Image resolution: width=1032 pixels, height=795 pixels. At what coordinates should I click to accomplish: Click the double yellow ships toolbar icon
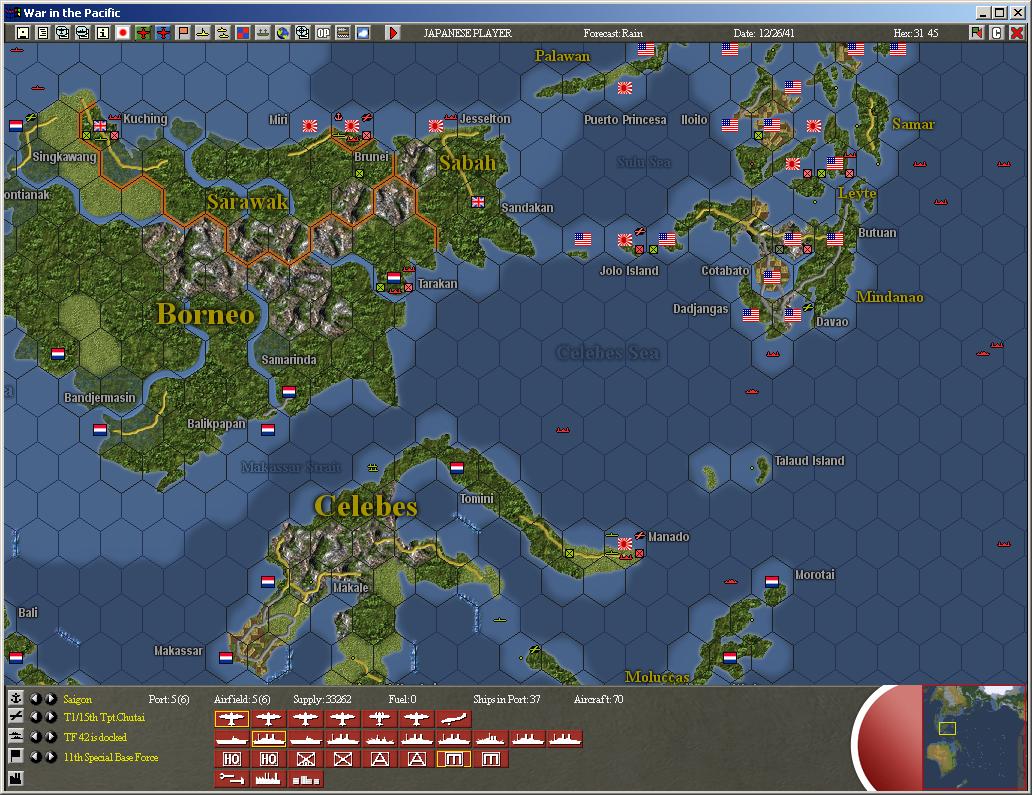(x=222, y=32)
